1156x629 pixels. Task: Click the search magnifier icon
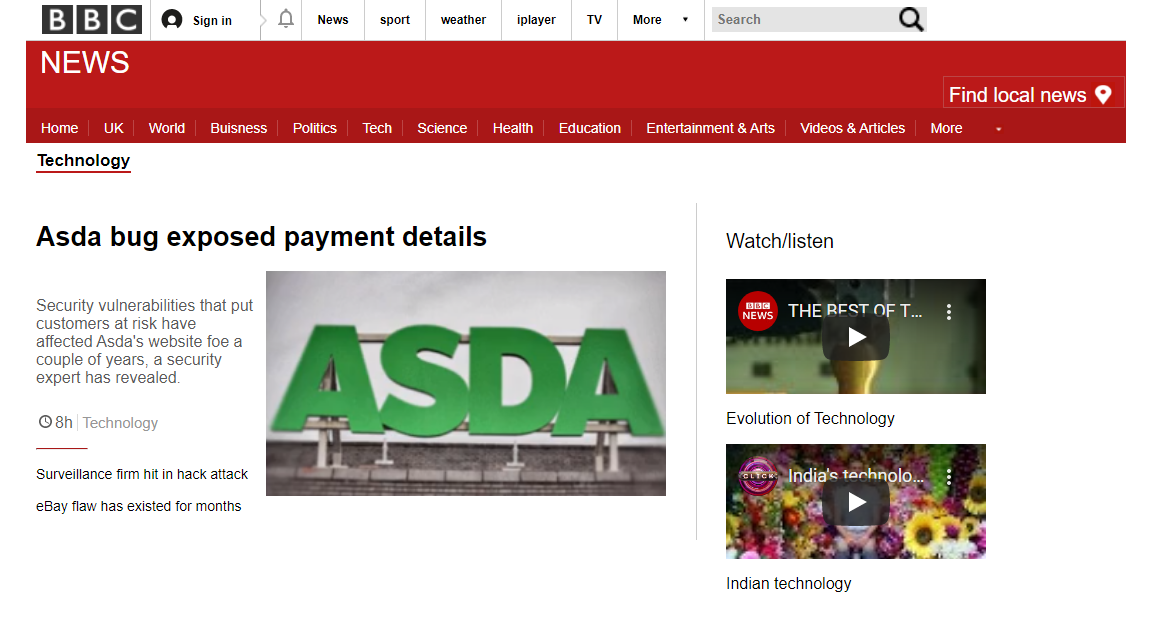[910, 19]
